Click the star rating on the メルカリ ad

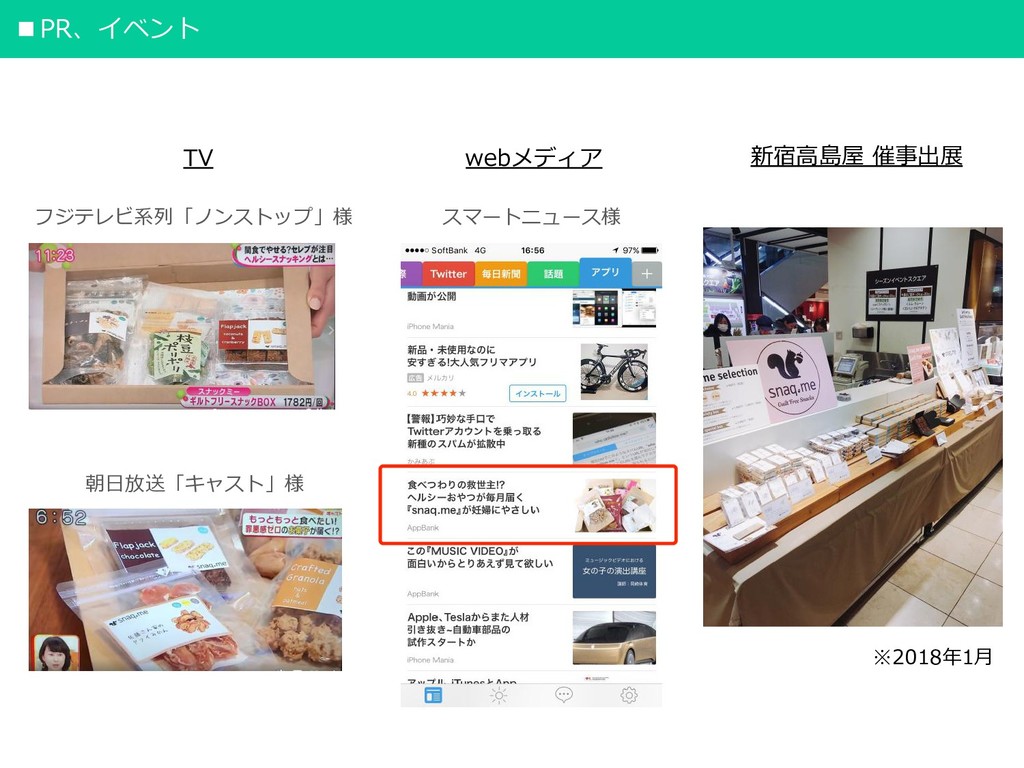click(443, 393)
